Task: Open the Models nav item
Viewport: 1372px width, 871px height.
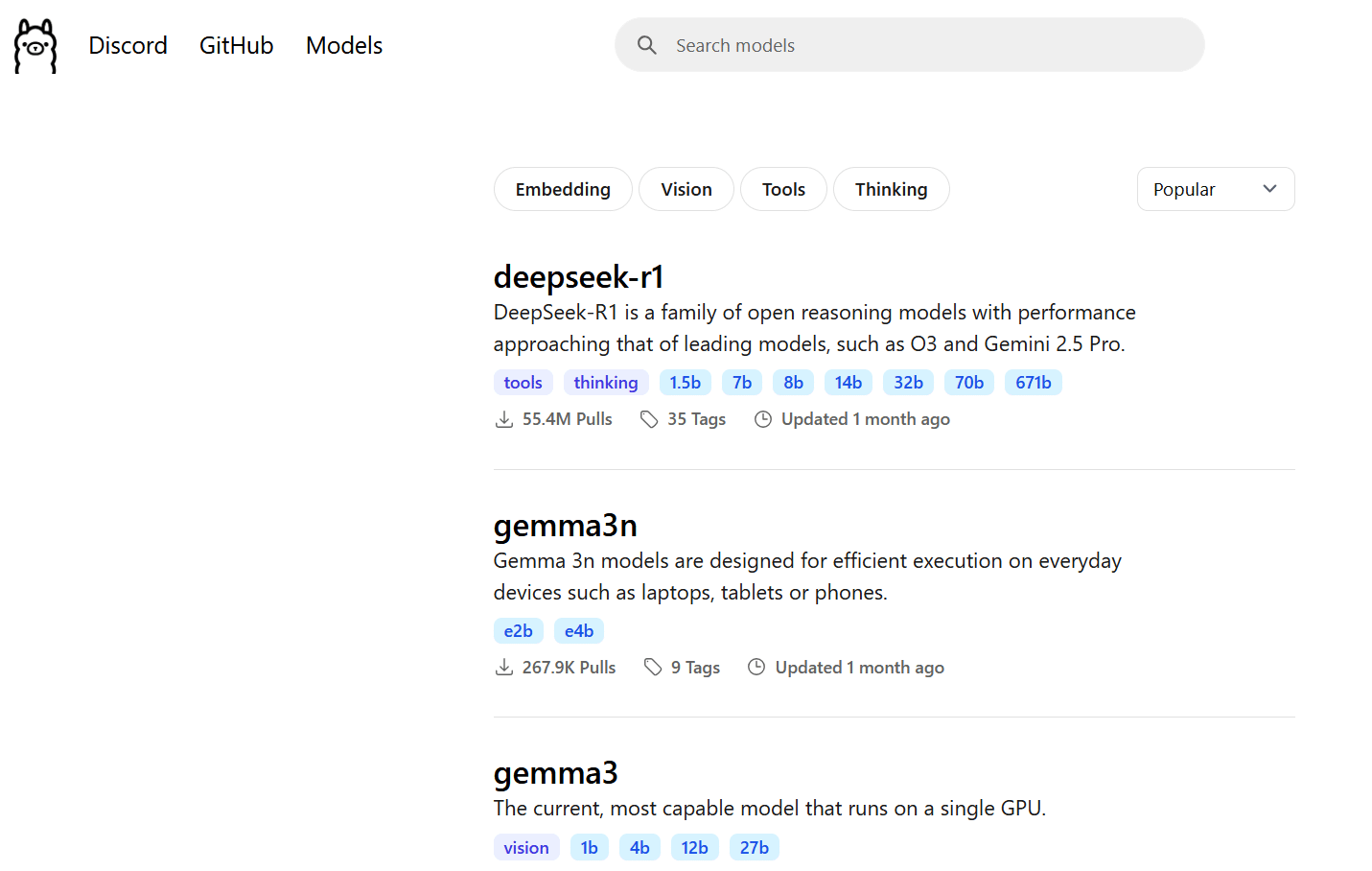Action: click(344, 45)
